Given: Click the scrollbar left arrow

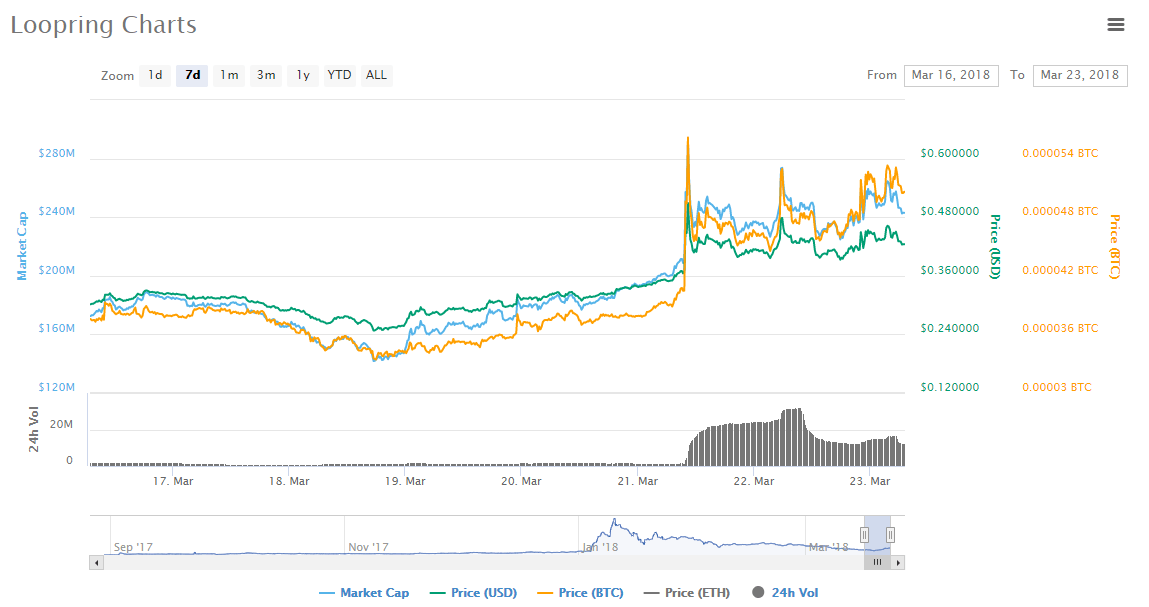Looking at the screenshot, I should [x=97, y=562].
